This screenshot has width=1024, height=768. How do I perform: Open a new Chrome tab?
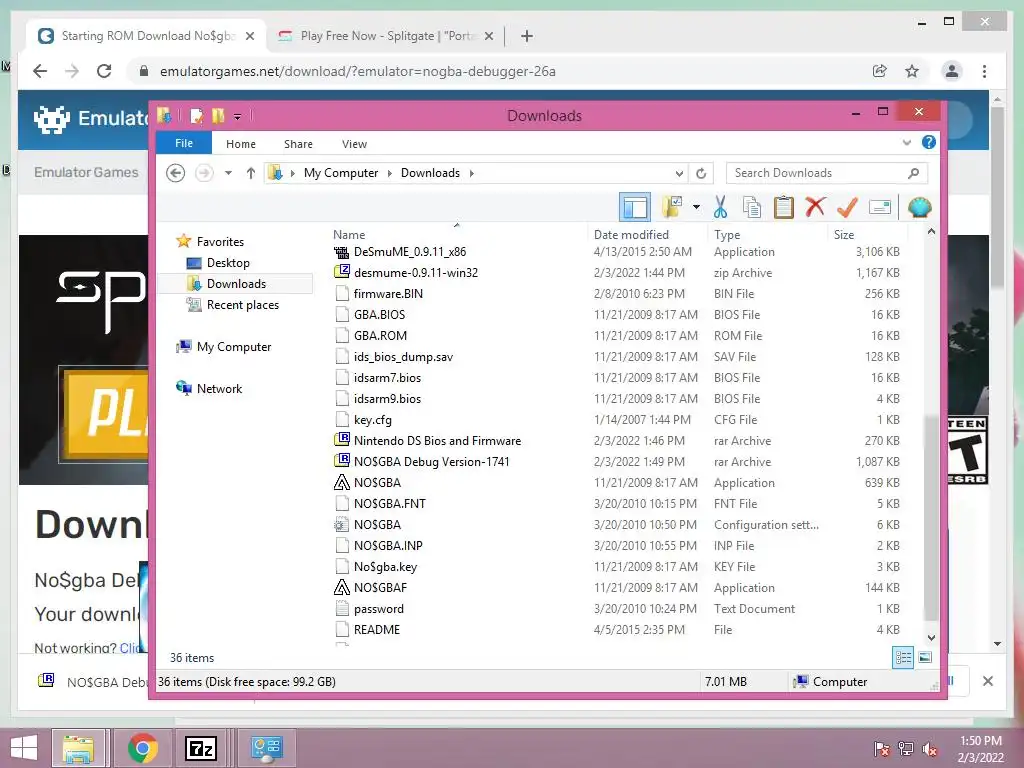click(x=527, y=36)
